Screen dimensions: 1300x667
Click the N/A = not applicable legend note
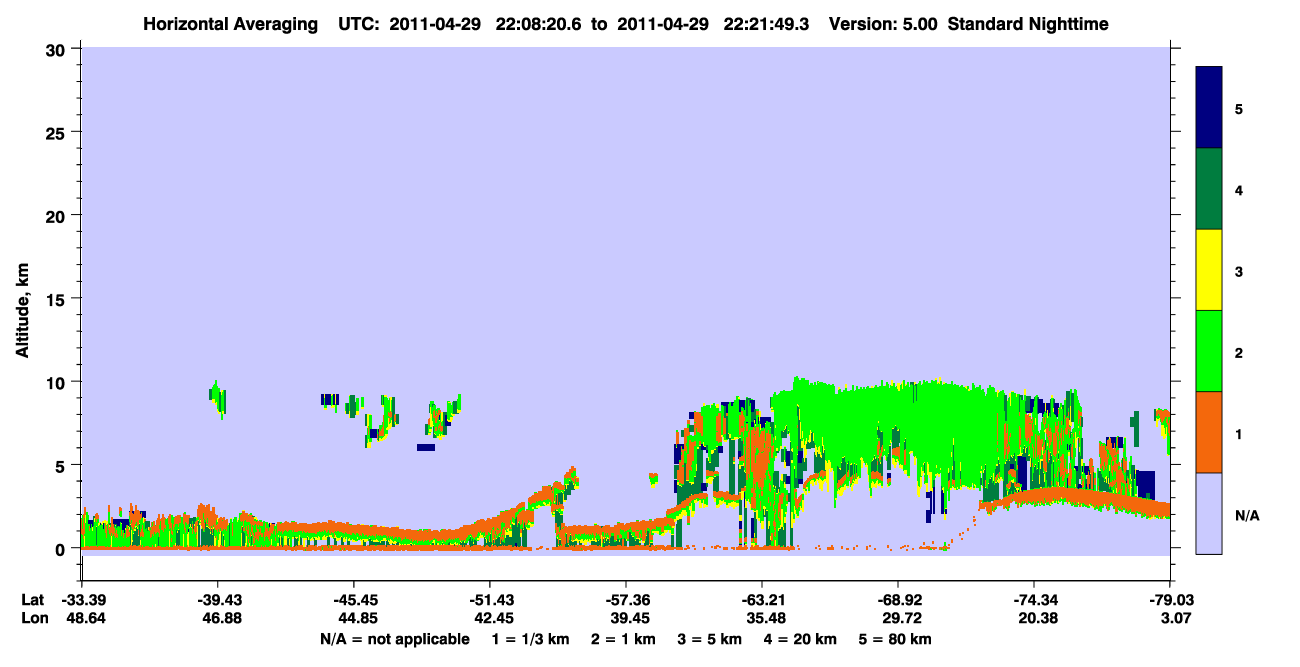click(x=394, y=639)
